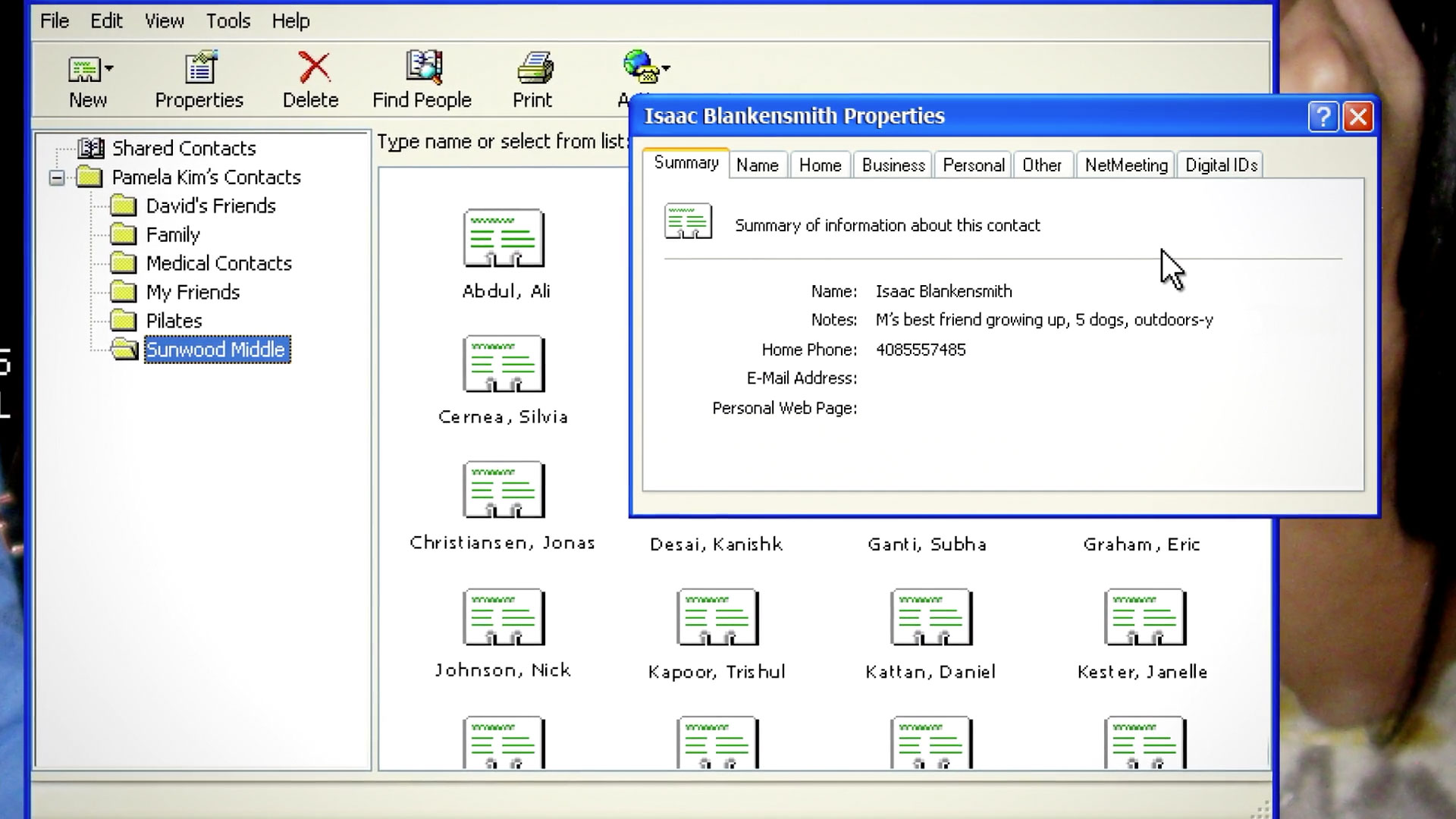Click the open Sunwood Middle folder icon
Viewport: 1456px width, 819px height.
(124, 349)
